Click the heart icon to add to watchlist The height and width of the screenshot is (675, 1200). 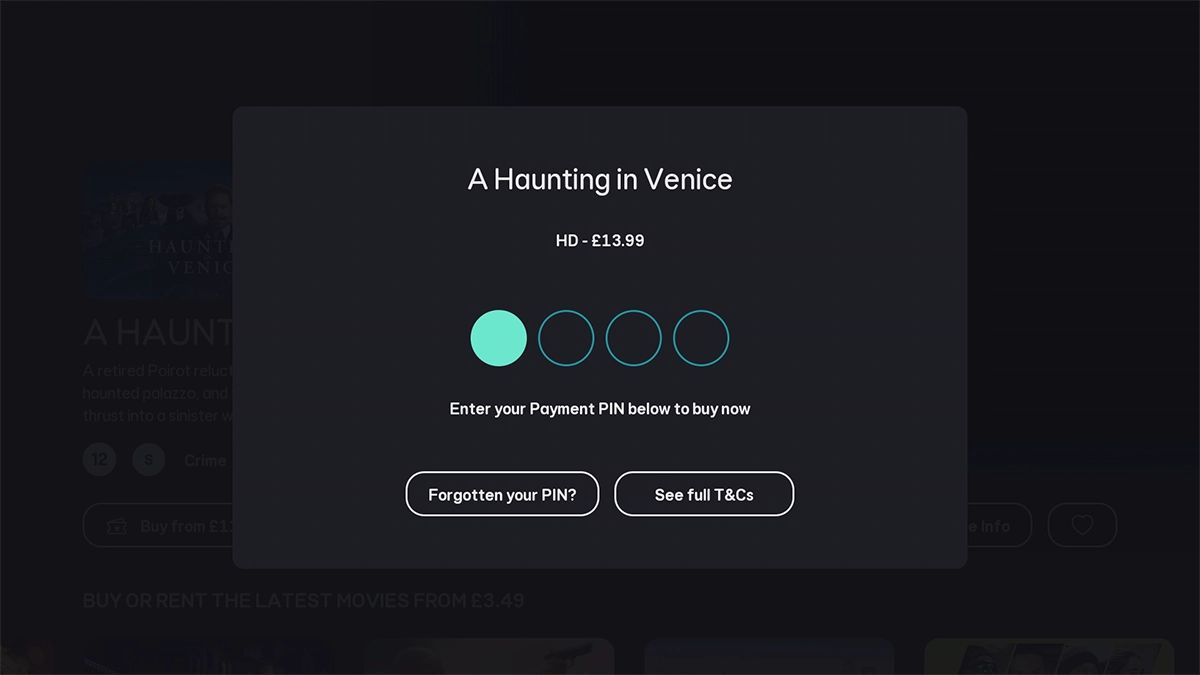[x=1082, y=525]
